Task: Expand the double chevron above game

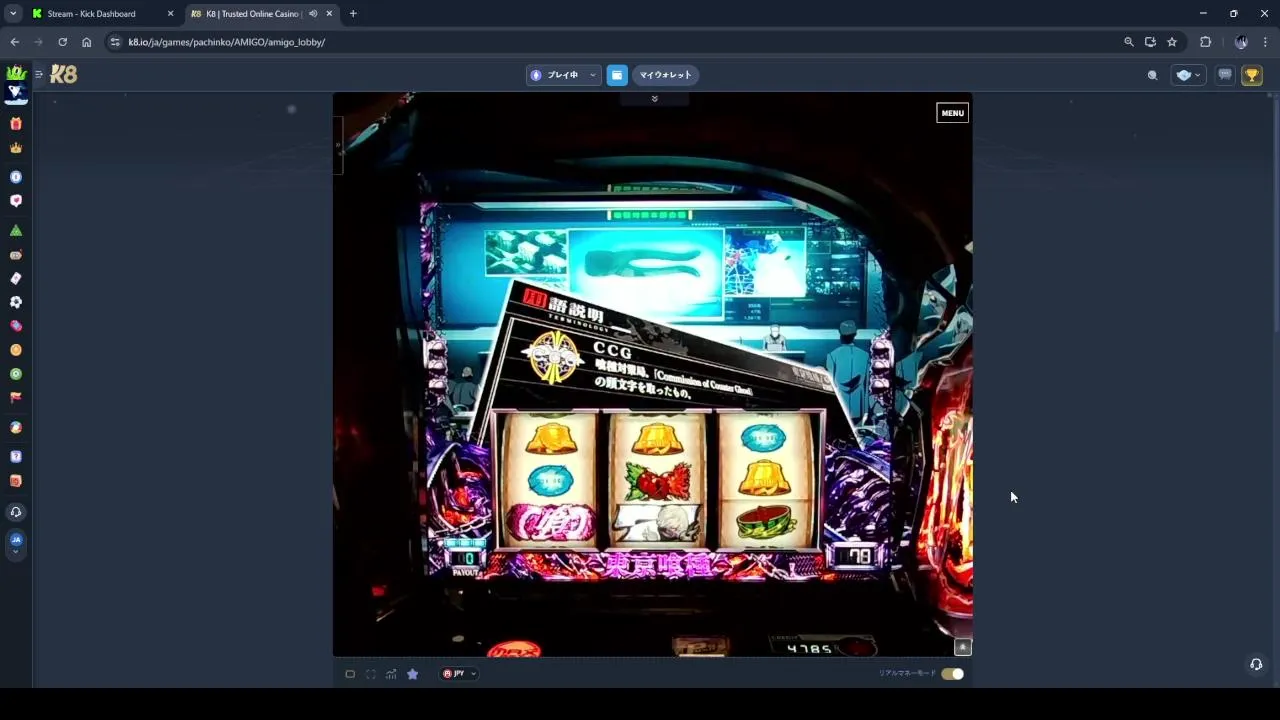Action: 654,99
